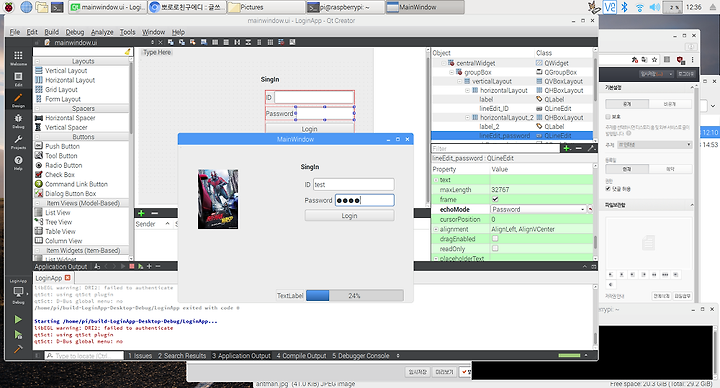The width and height of the screenshot is (720, 388).
Task: Enable the dragEnabled checkbox
Action: [x=495, y=239]
